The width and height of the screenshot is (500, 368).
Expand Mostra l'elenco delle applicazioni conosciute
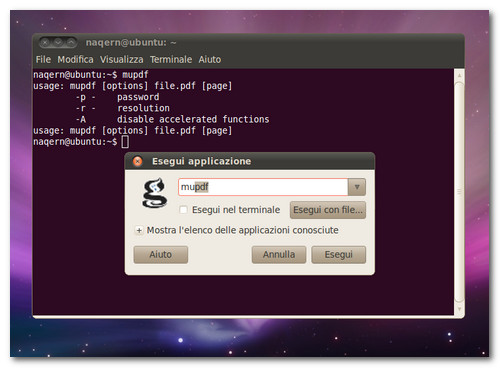coord(139,230)
